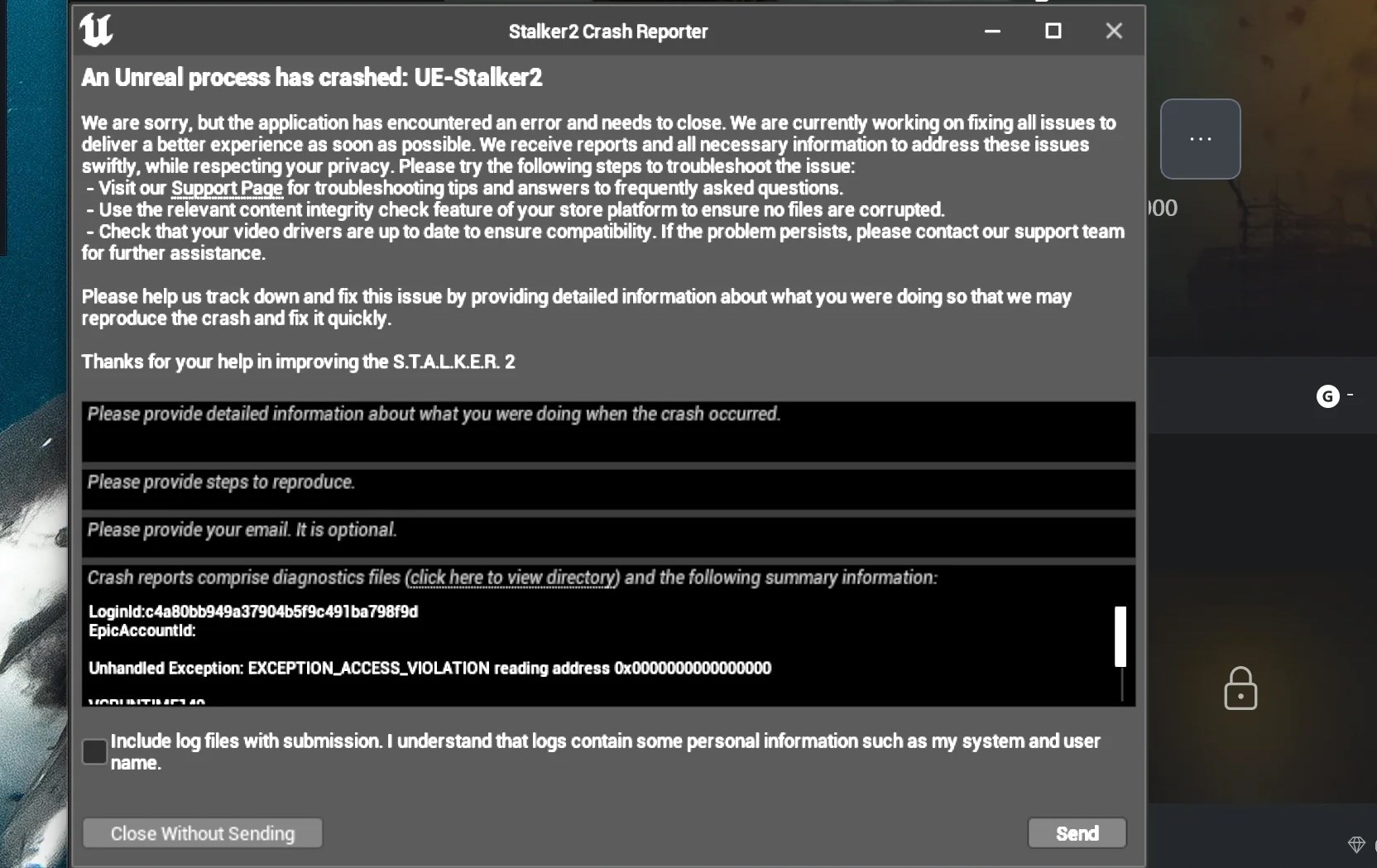Image resolution: width=1377 pixels, height=868 pixels.
Task: Open three-dots menu in background window
Action: 1200,139
